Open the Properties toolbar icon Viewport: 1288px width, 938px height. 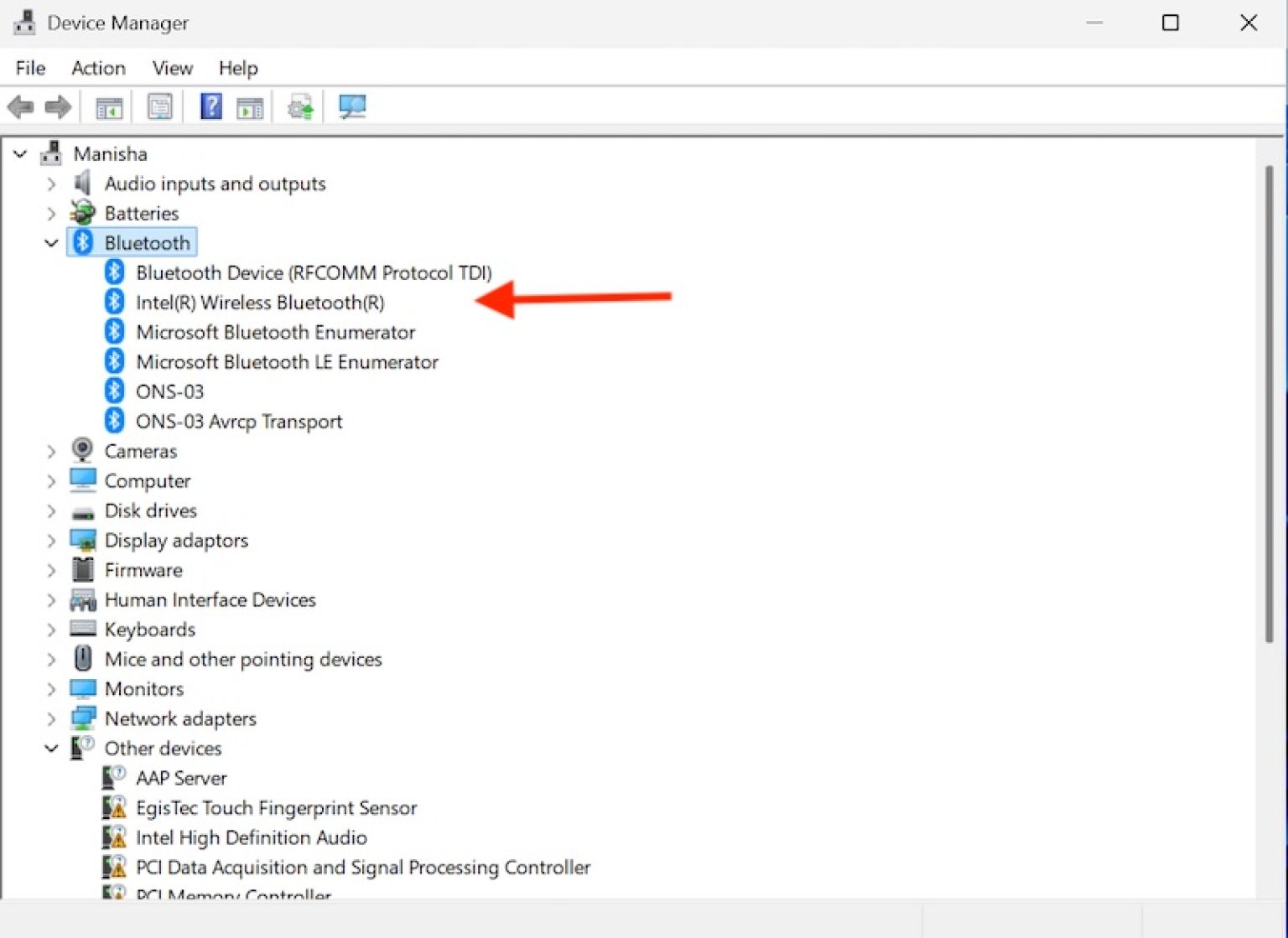[159, 106]
